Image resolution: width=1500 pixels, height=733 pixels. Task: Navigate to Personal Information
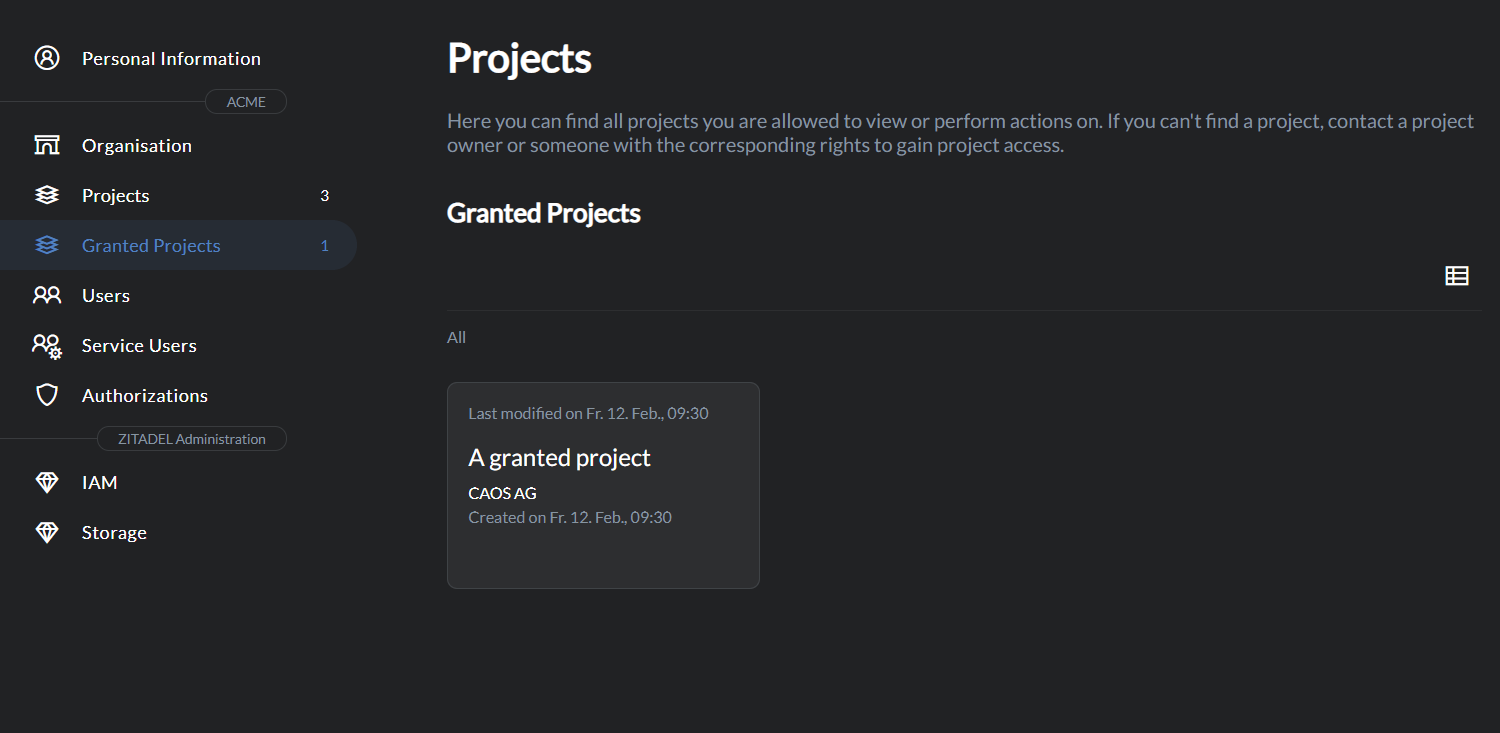pyautogui.click(x=171, y=58)
